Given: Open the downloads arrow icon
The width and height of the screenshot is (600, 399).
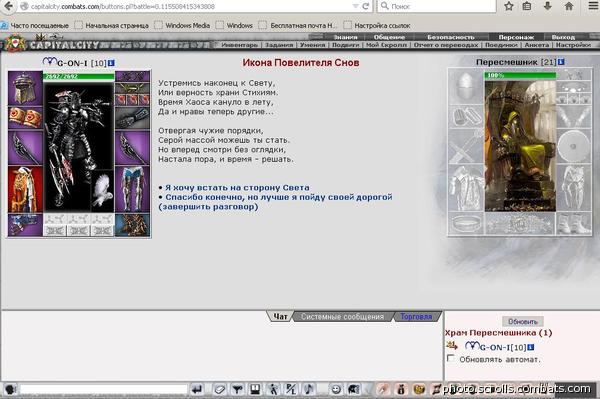Looking at the screenshot, I should [548, 6].
